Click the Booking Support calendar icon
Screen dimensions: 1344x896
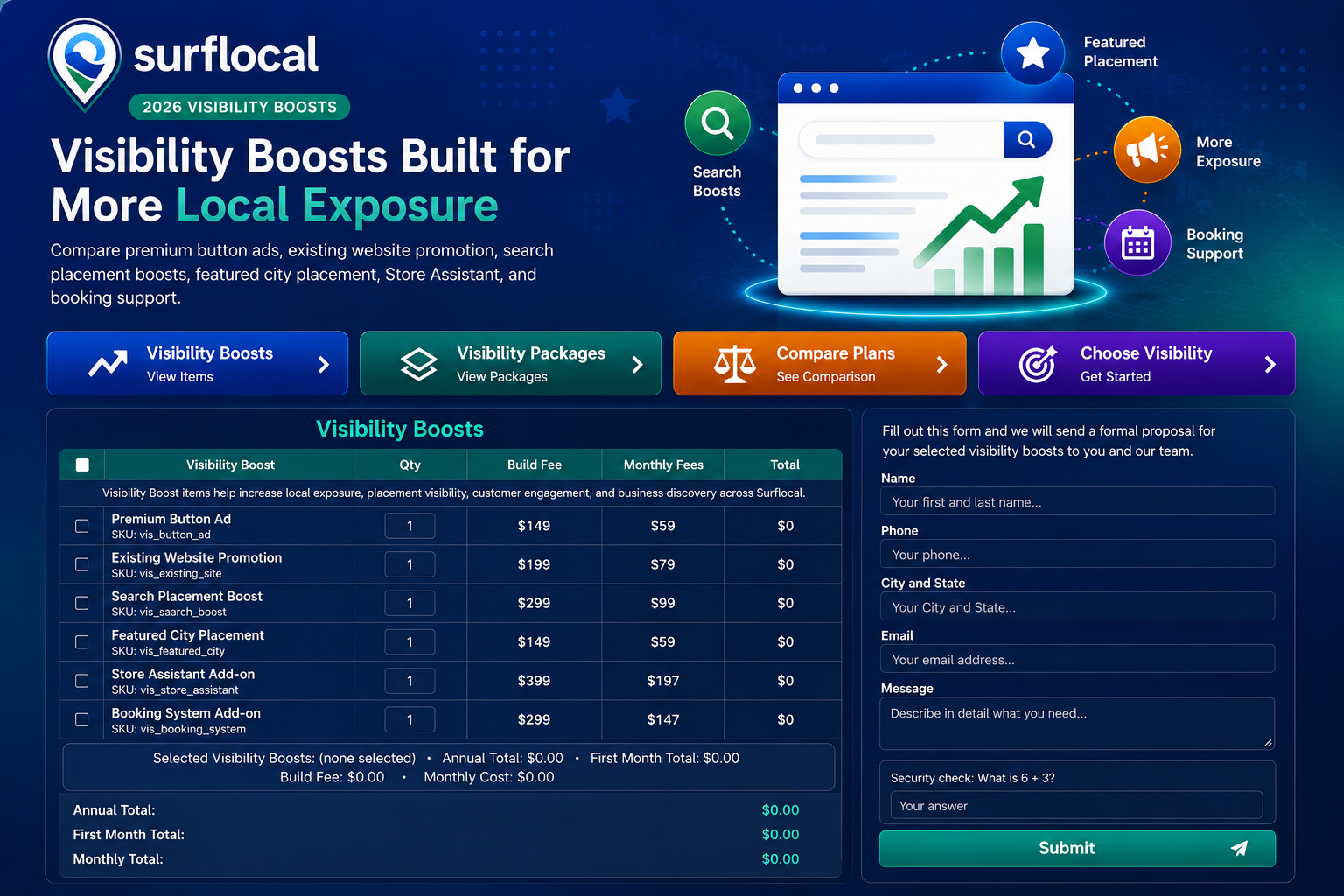click(1137, 242)
